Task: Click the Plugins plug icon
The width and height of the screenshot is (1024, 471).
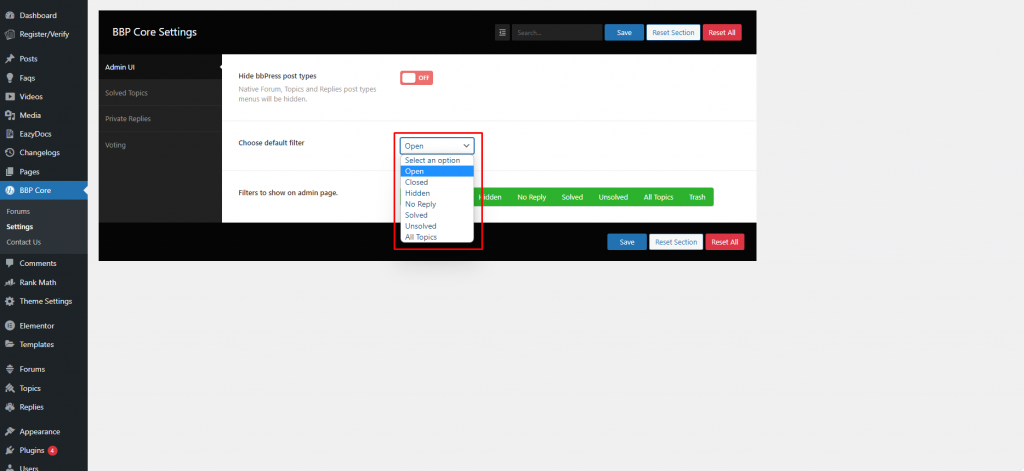Action: (x=10, y=451)
